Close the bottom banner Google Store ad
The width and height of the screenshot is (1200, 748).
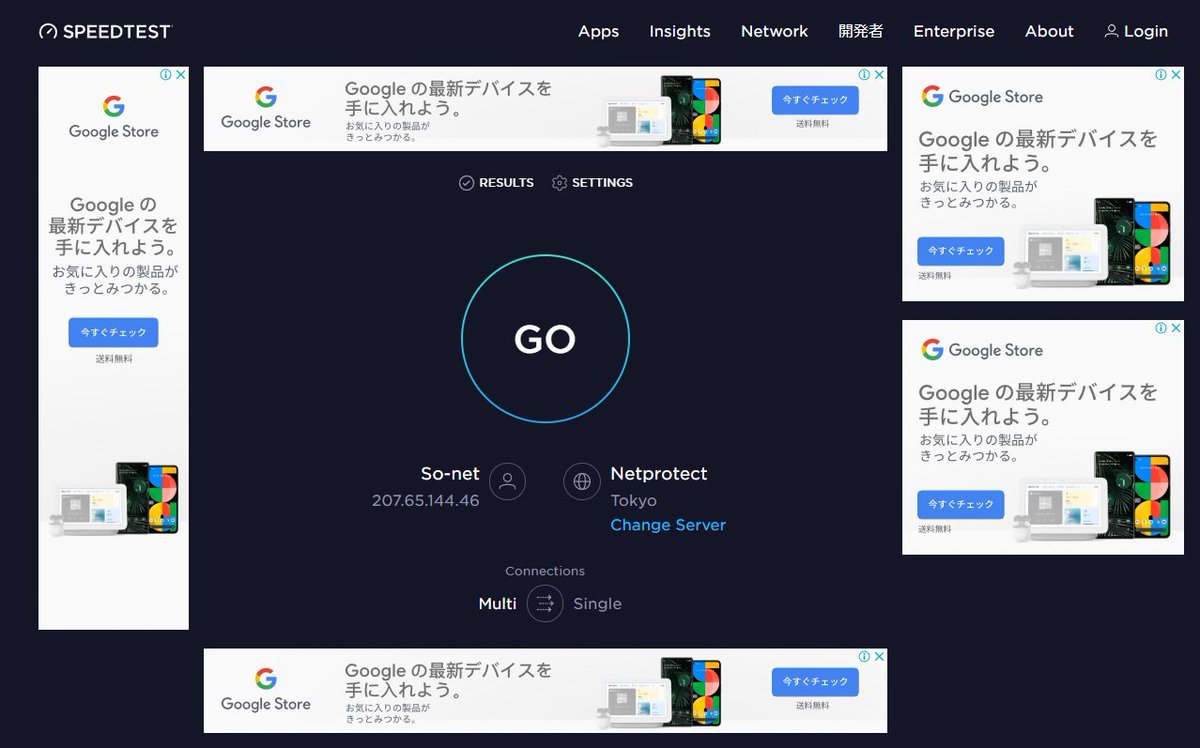[x=880, y=656]
